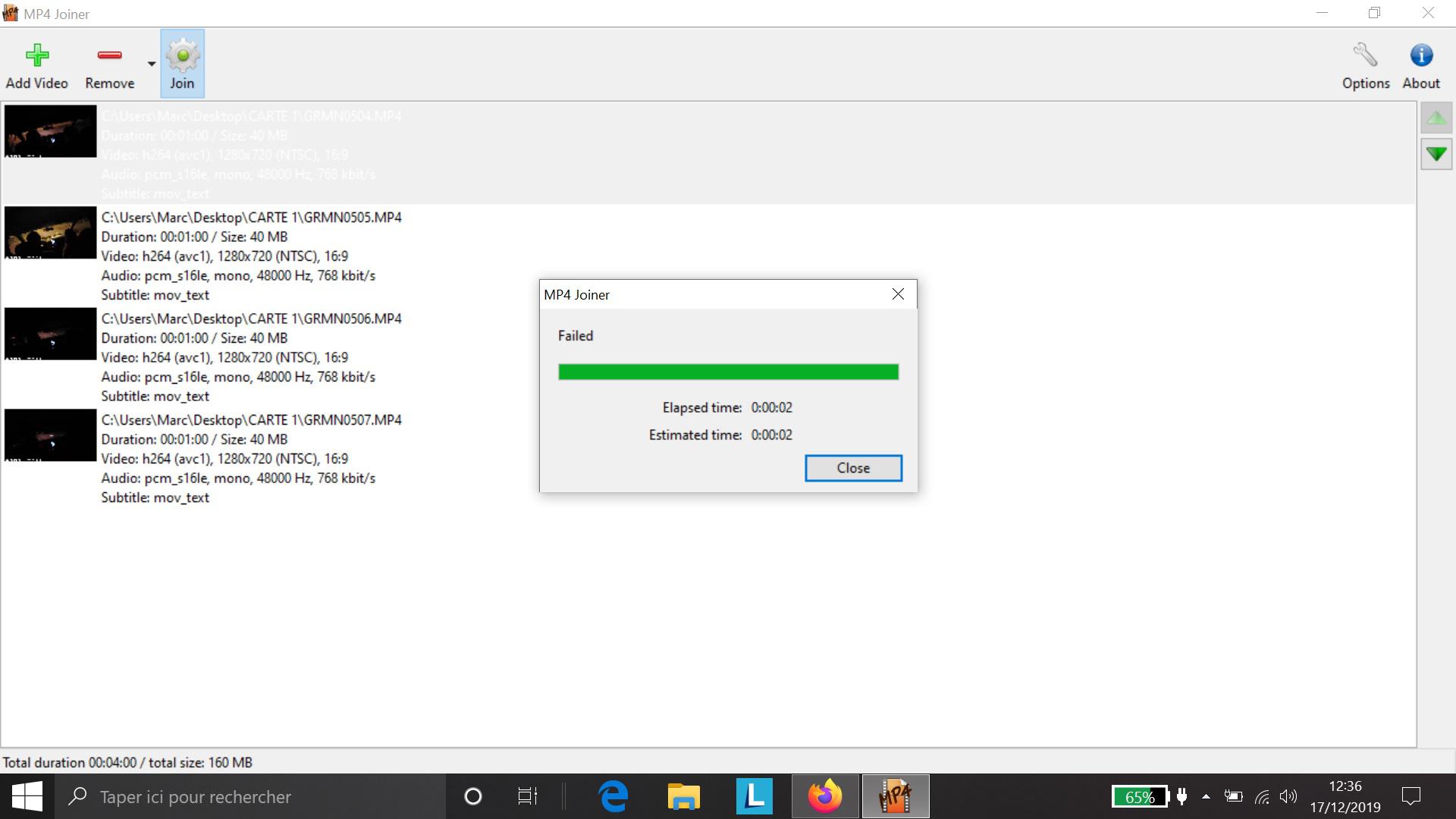
Task: Click MP4 Joiner taskbar icon
Action: pyautogui.click(x=895, y=796)
